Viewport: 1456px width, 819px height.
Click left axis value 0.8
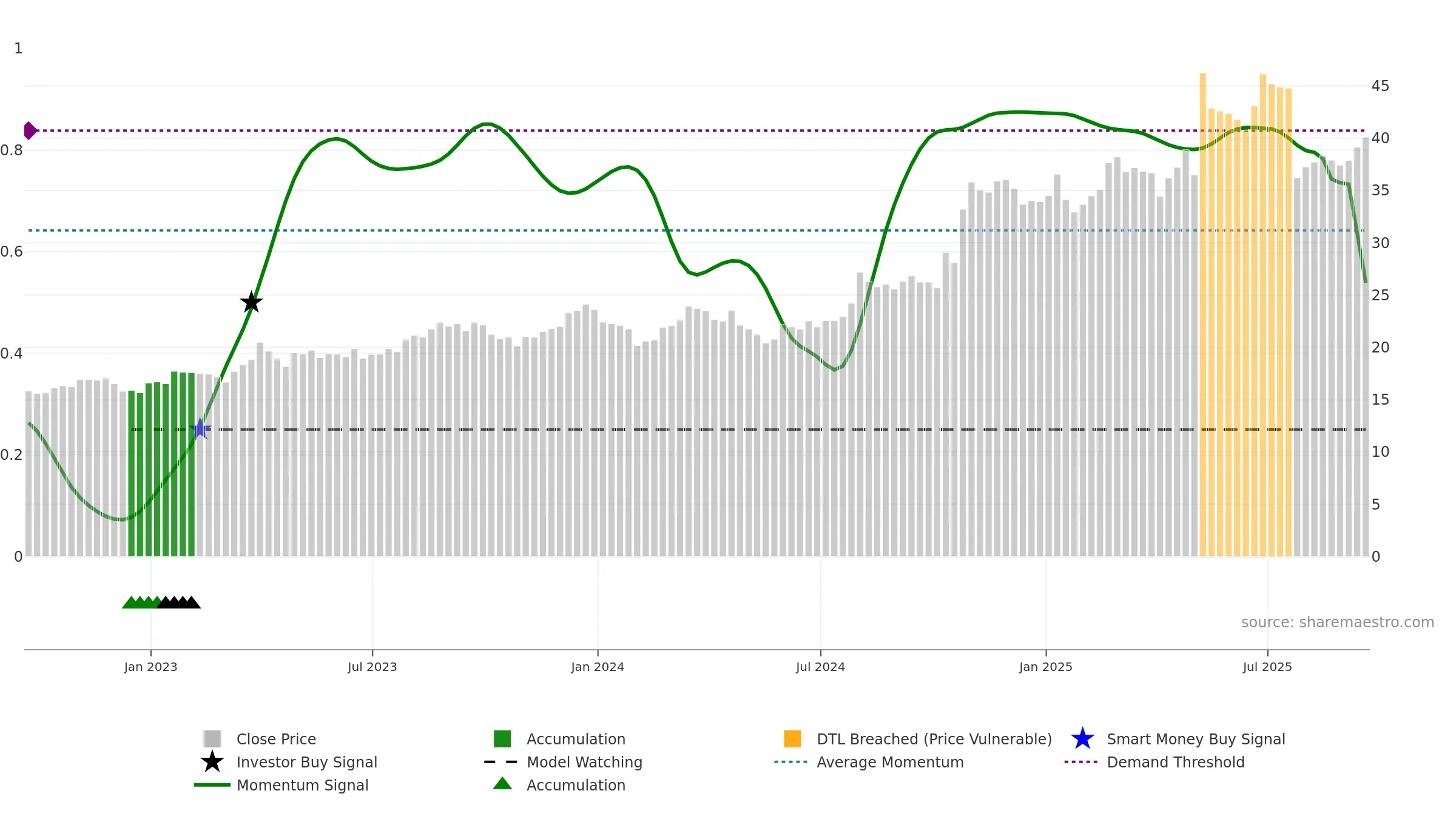pos(12,150)
